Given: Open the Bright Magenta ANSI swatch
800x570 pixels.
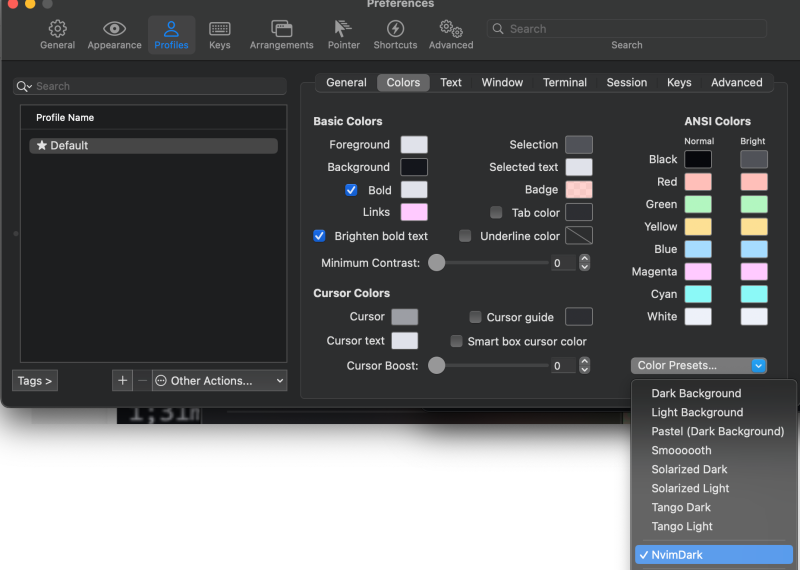Looking at the screenshot, I should point(754,271).
